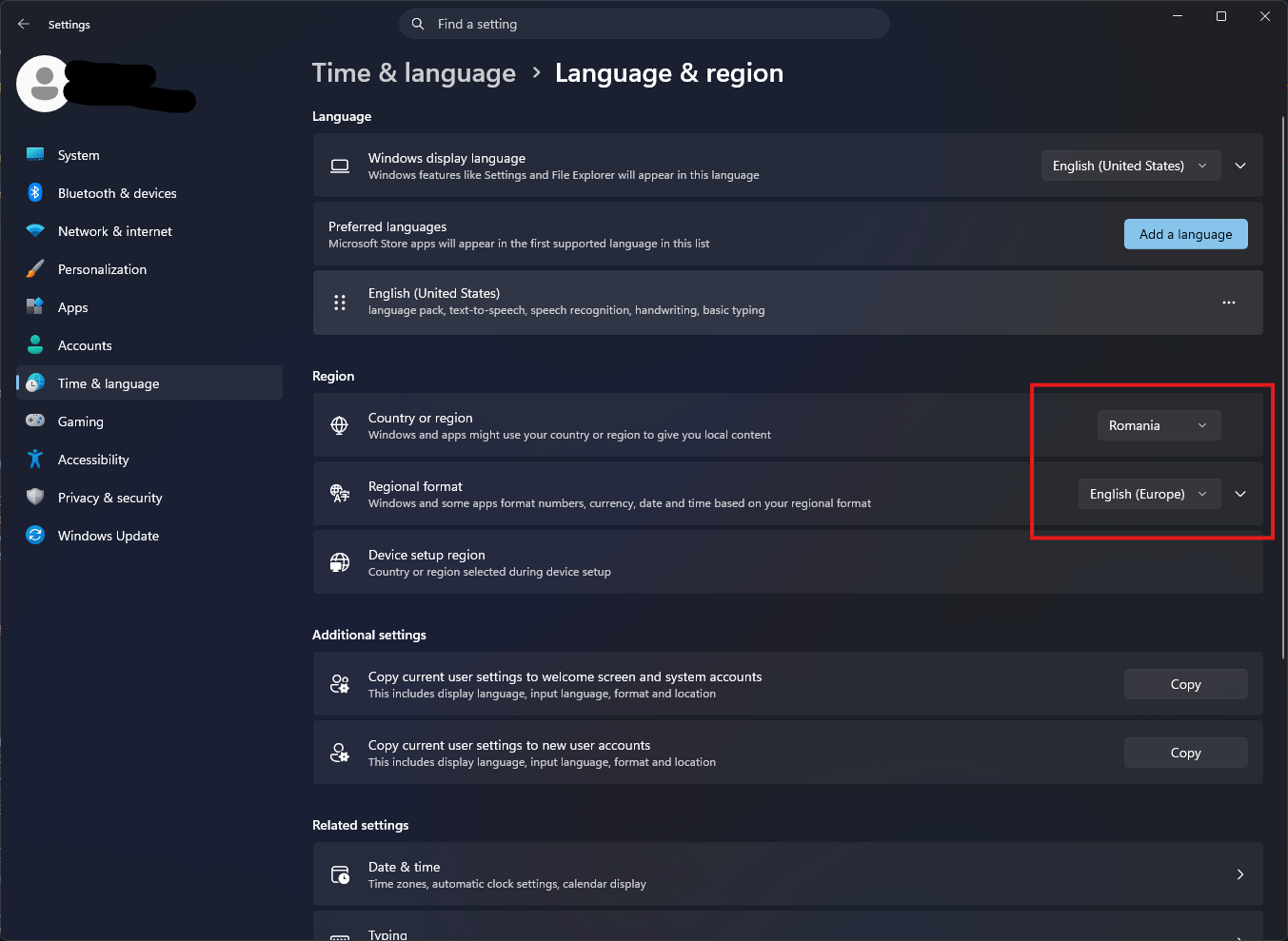Click the Personalization paintbrush icon
Screen dimensions: 1288x941
point(35,269)
